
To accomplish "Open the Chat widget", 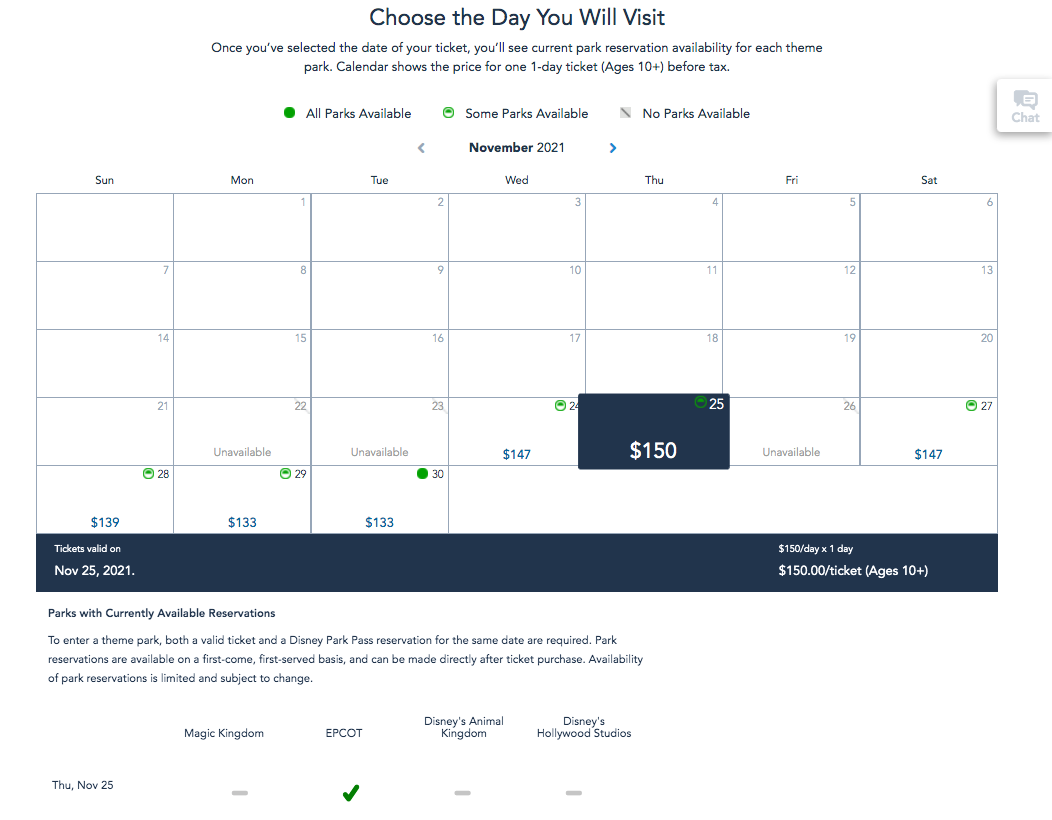I will pos(1025,105).
